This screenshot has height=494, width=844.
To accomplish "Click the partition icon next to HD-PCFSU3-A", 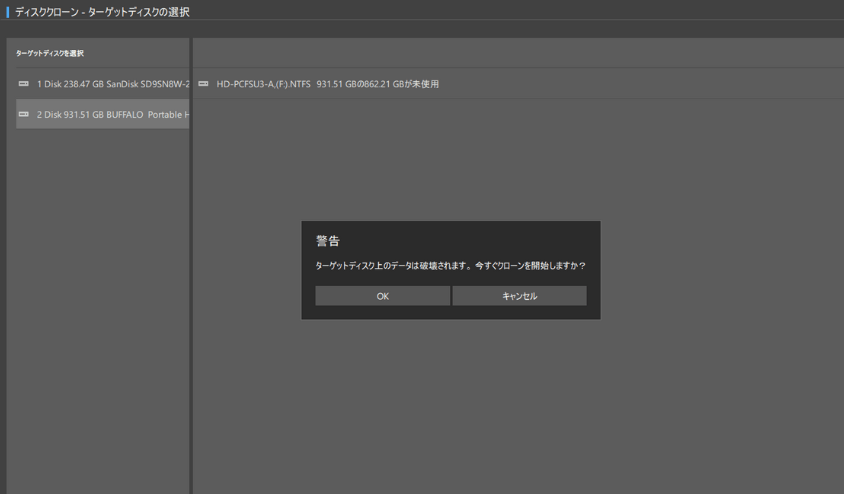I will 204,84.
